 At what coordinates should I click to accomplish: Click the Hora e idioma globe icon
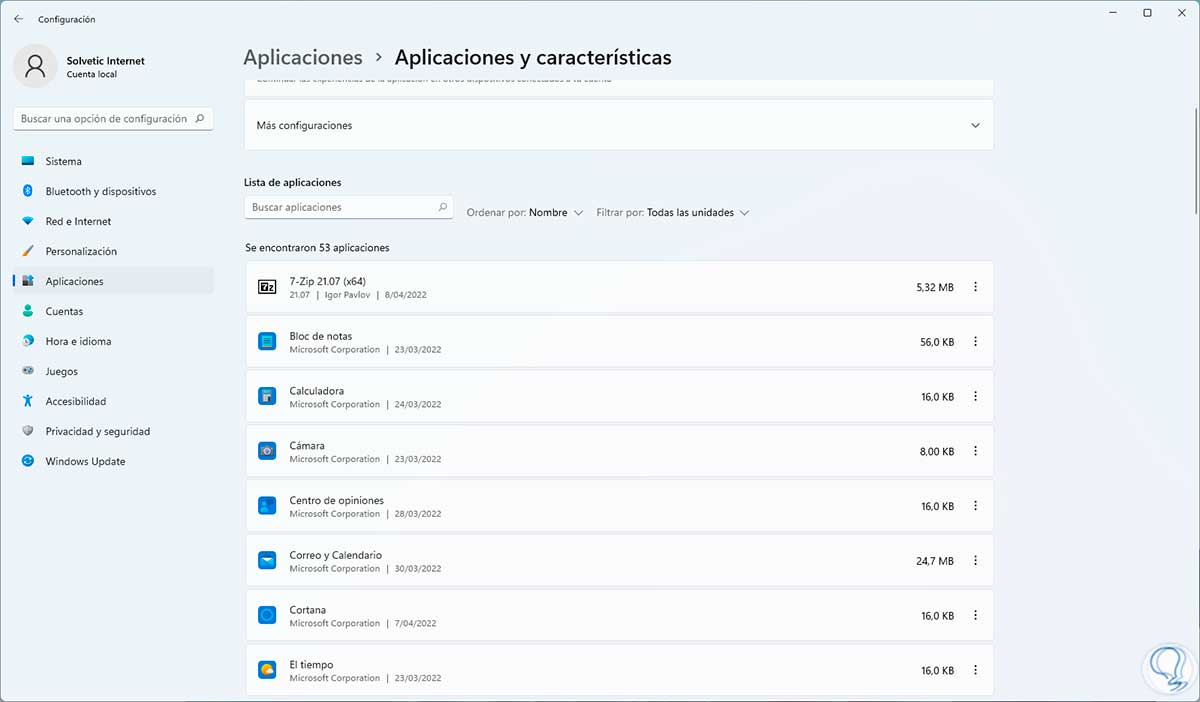click(x=27, y=341)
